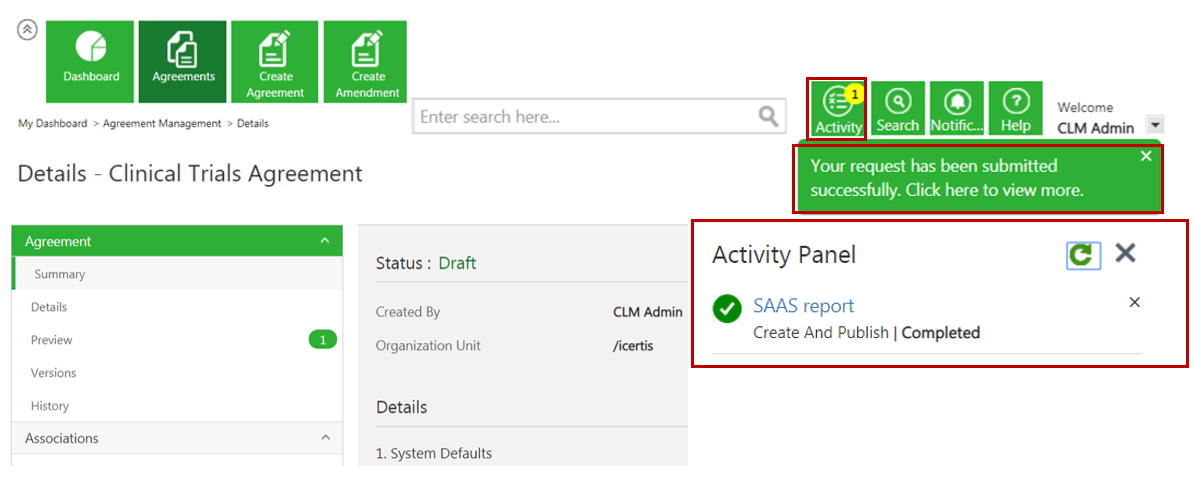Collapse the Agreement section
The height and width of the screenshot is (481, 1197).
[324, 241]
